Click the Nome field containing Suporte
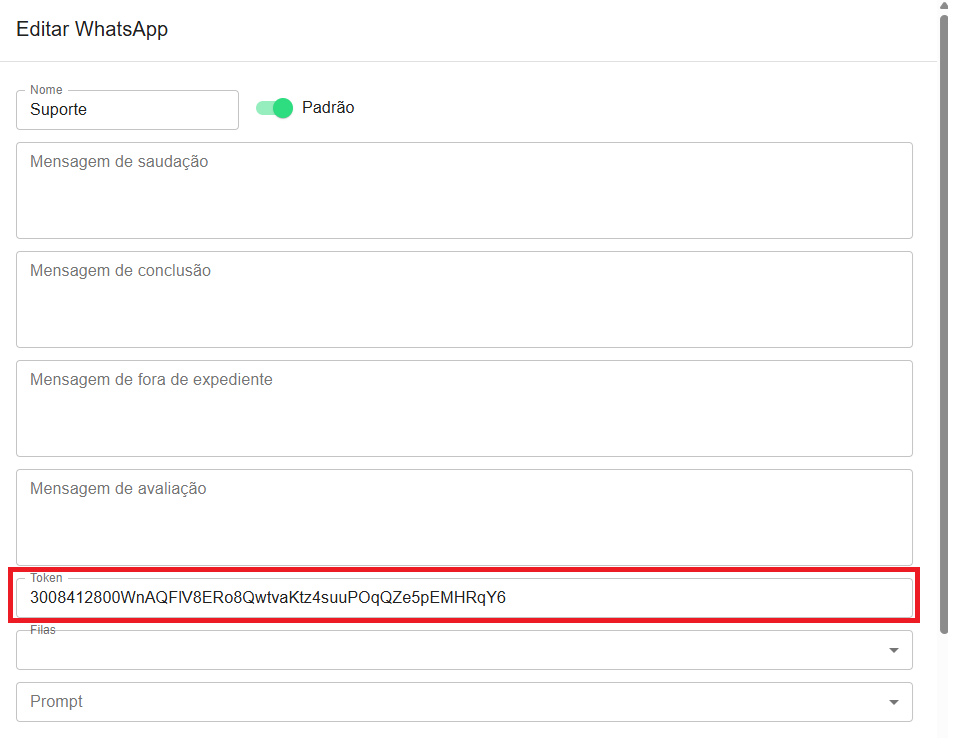 [127, 110]
